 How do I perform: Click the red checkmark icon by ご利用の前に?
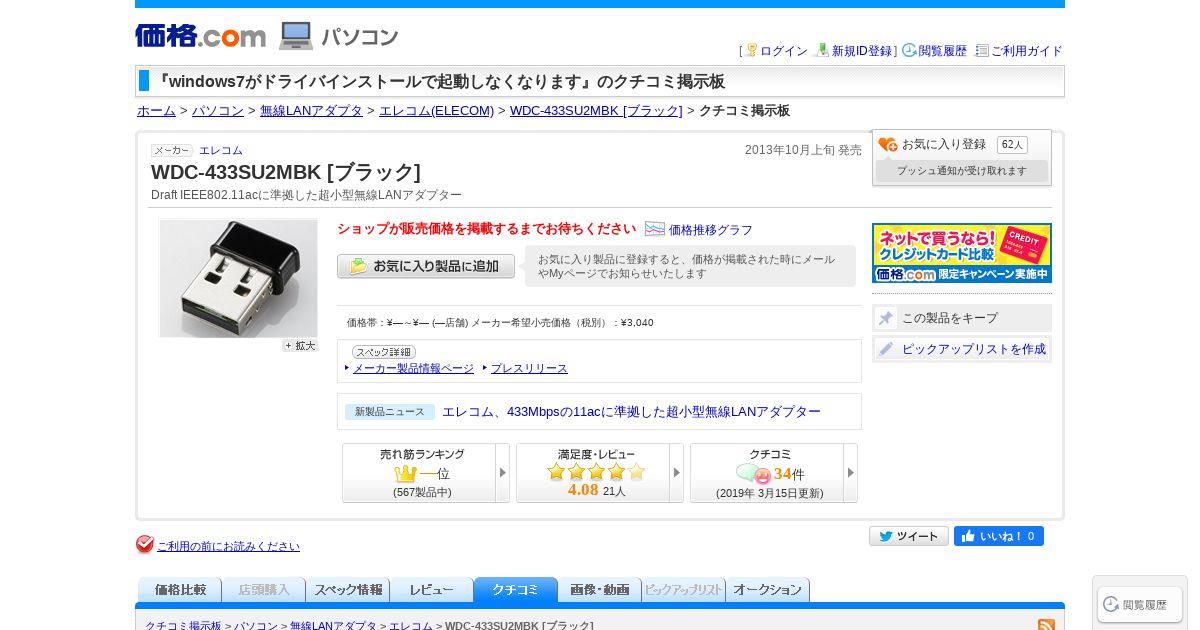point(145,545)
